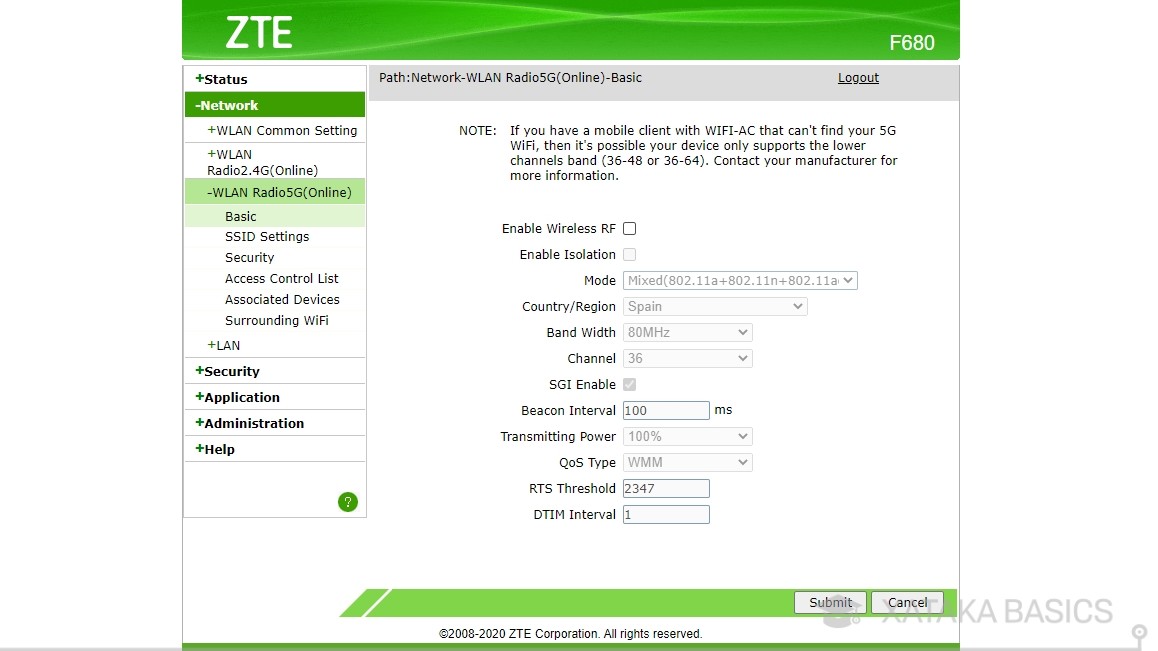
Task: Expand the Status menu section
Action: coord(225,79)
